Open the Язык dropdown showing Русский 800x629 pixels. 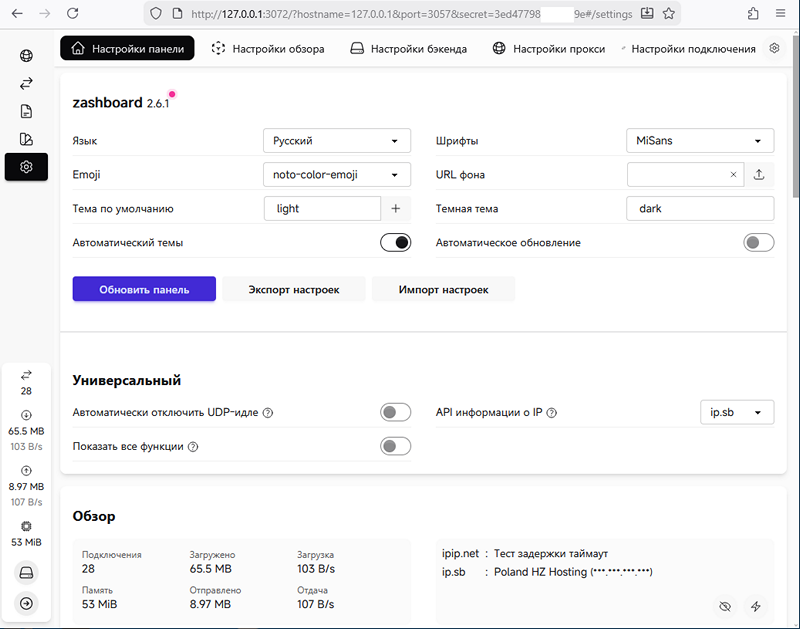(337, 141)
